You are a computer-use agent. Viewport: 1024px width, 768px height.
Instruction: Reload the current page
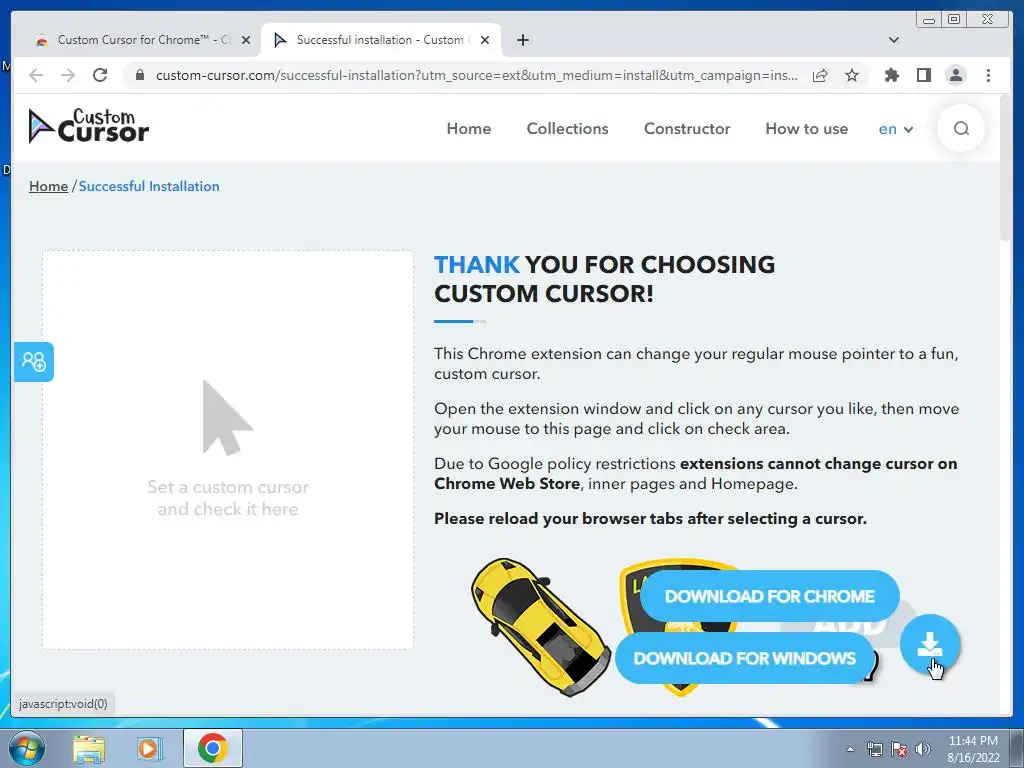(x=100, y=75)
